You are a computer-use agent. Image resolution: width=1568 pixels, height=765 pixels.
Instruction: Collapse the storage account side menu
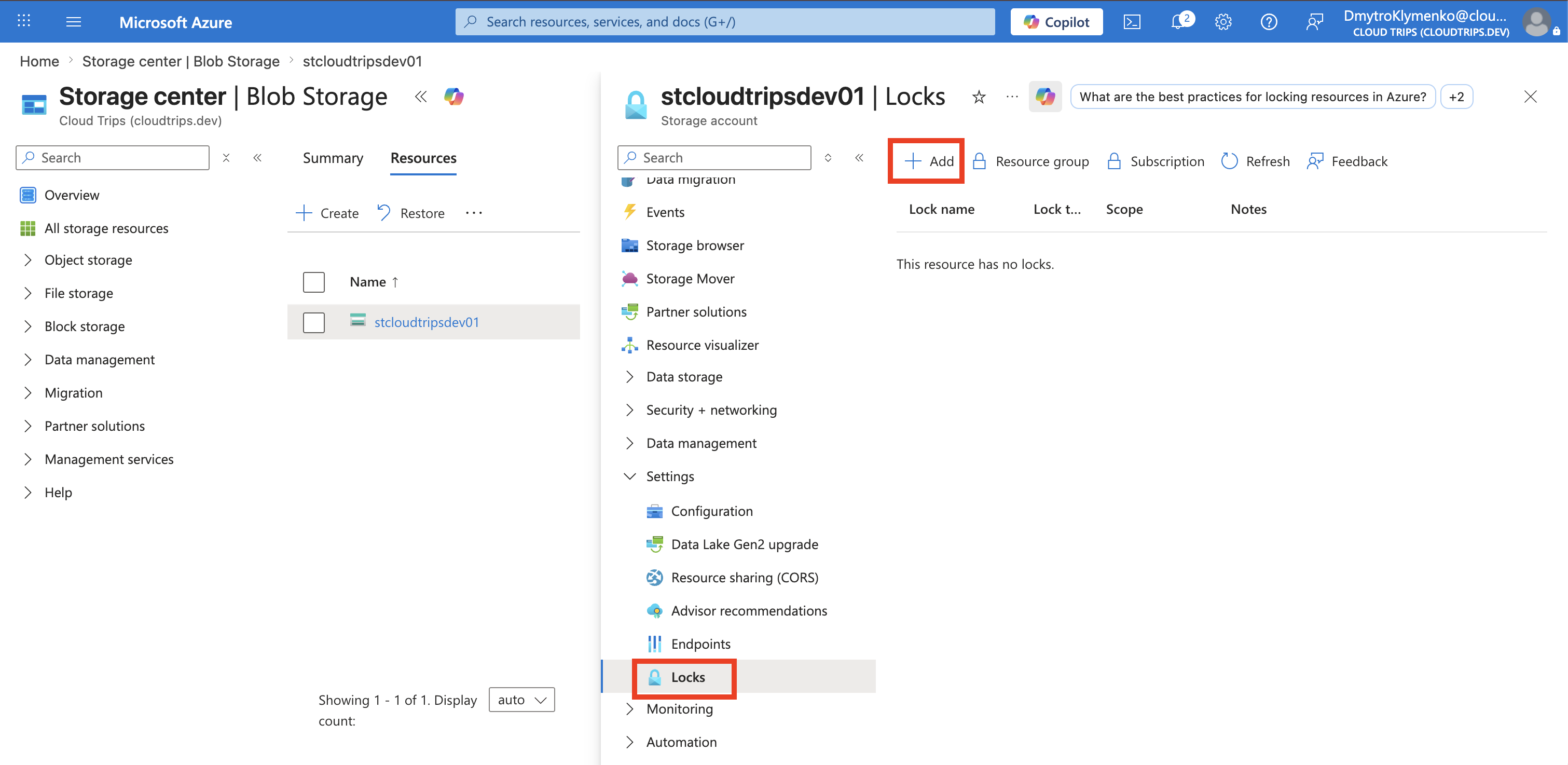click(859, 158)
